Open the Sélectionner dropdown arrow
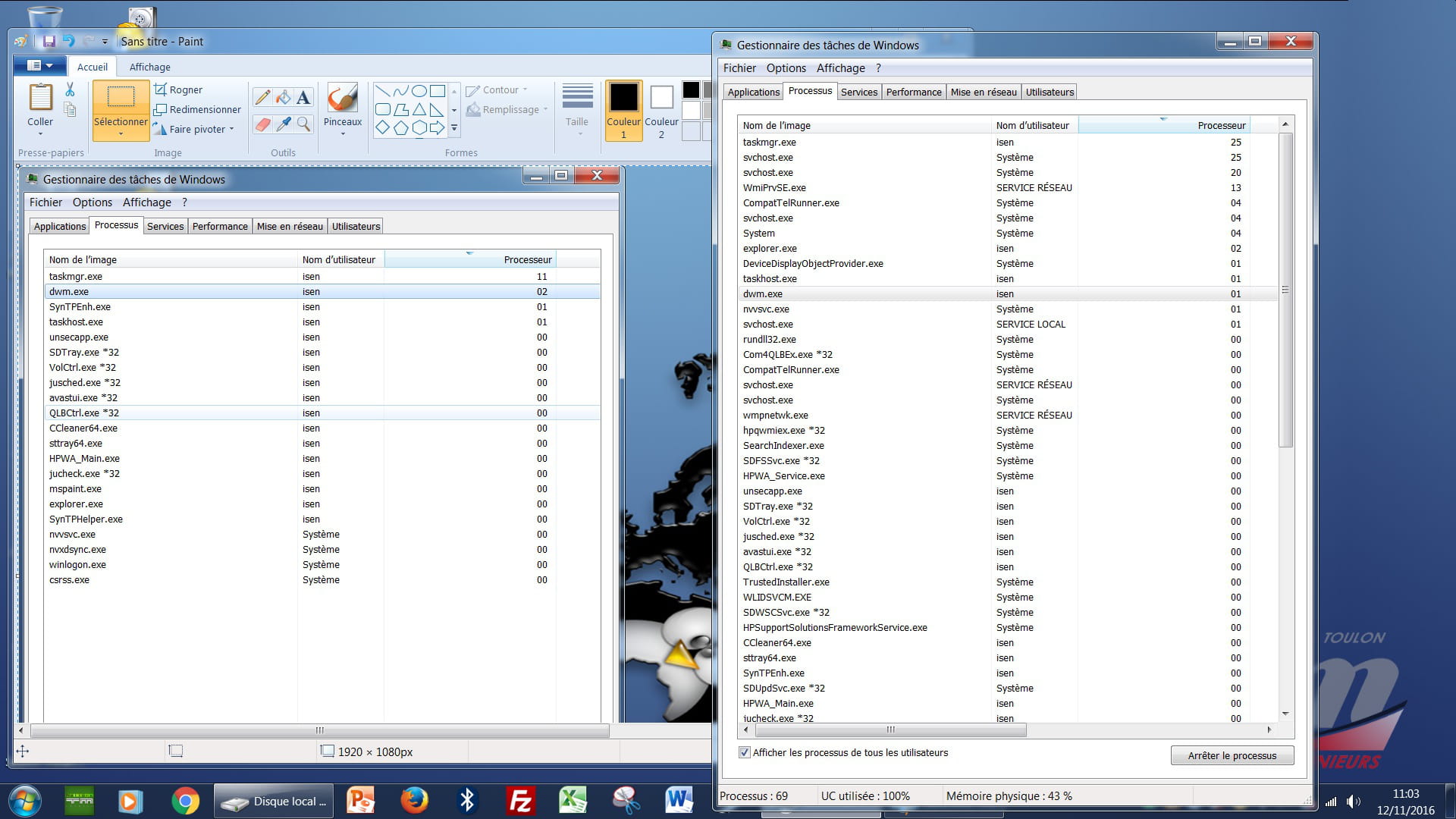 121,134
